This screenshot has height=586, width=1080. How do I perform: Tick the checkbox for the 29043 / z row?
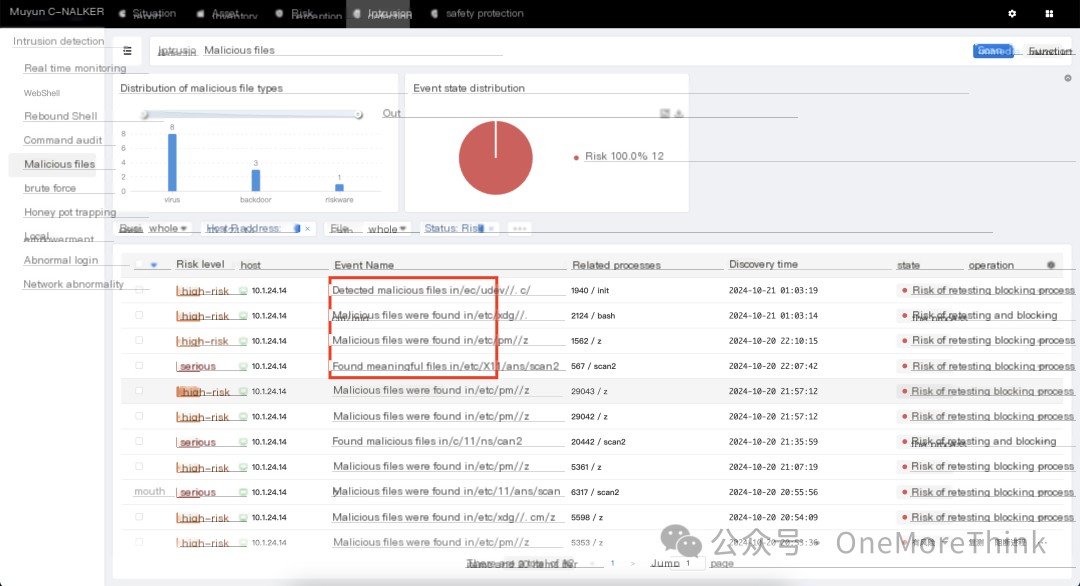pyautogui.click(x=139, y=390)
